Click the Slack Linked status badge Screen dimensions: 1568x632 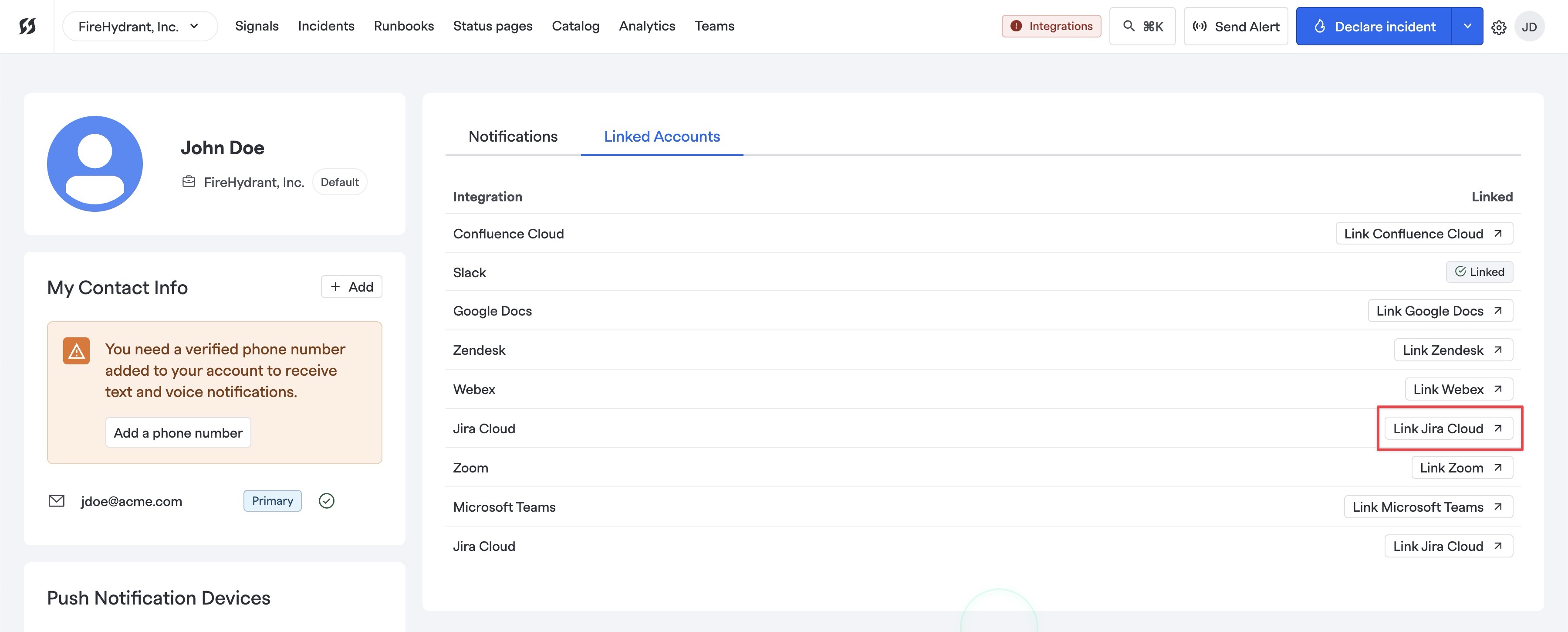pyautogui.click(x=1479, y=272)
